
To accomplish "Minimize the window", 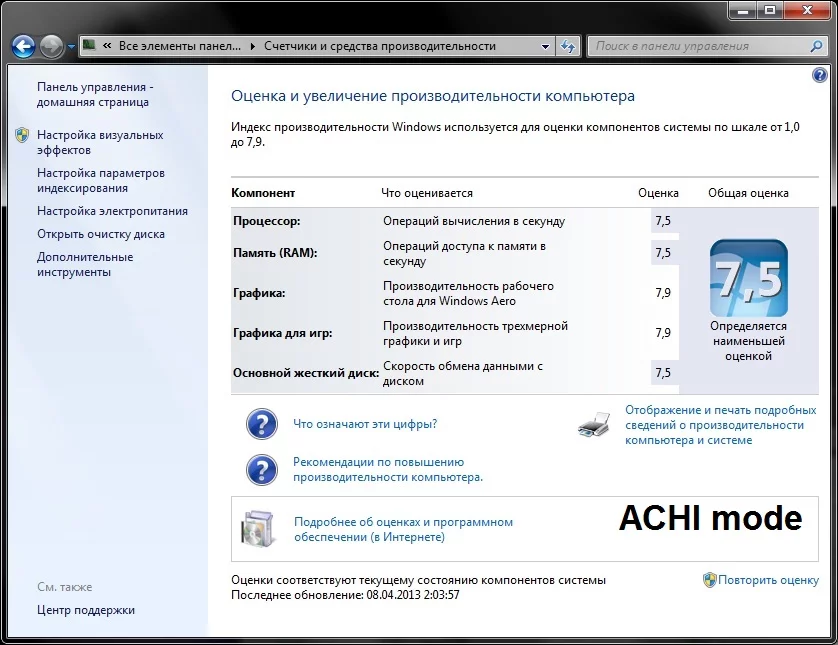I will pyautogui.click(x=743, y=10).
